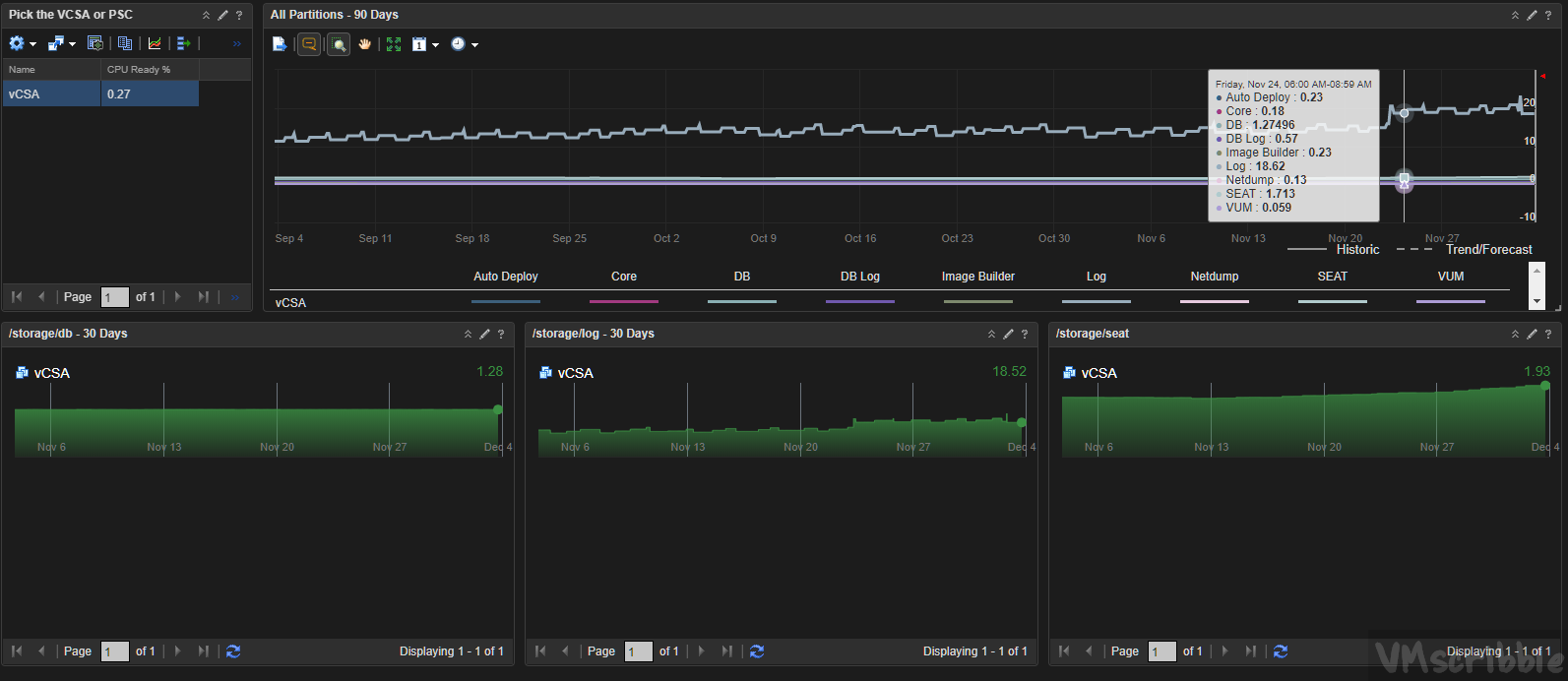Refresh the /storage/log widget list

[757, 651]
